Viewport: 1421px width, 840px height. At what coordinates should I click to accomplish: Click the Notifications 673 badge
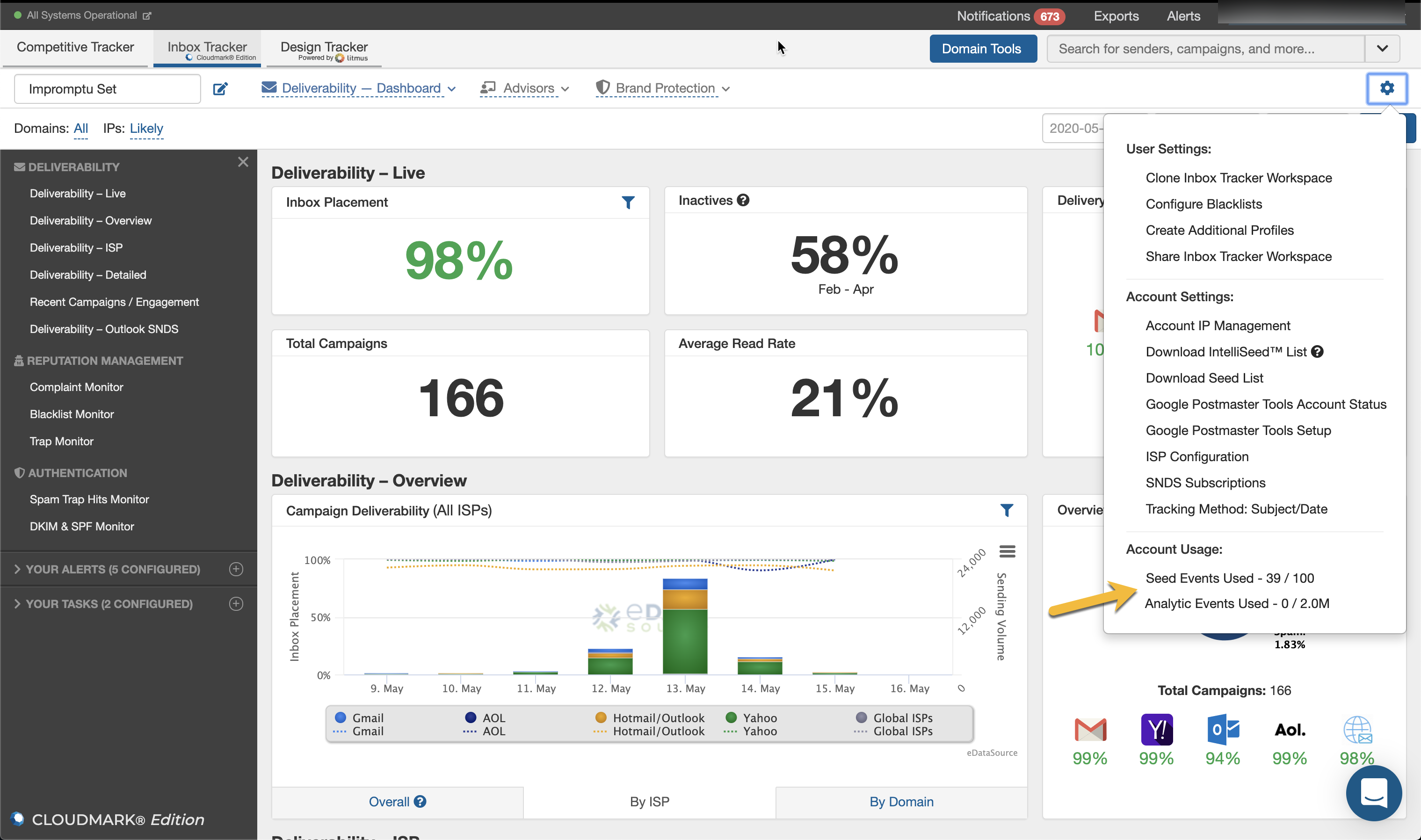[x=1049, y=16]
